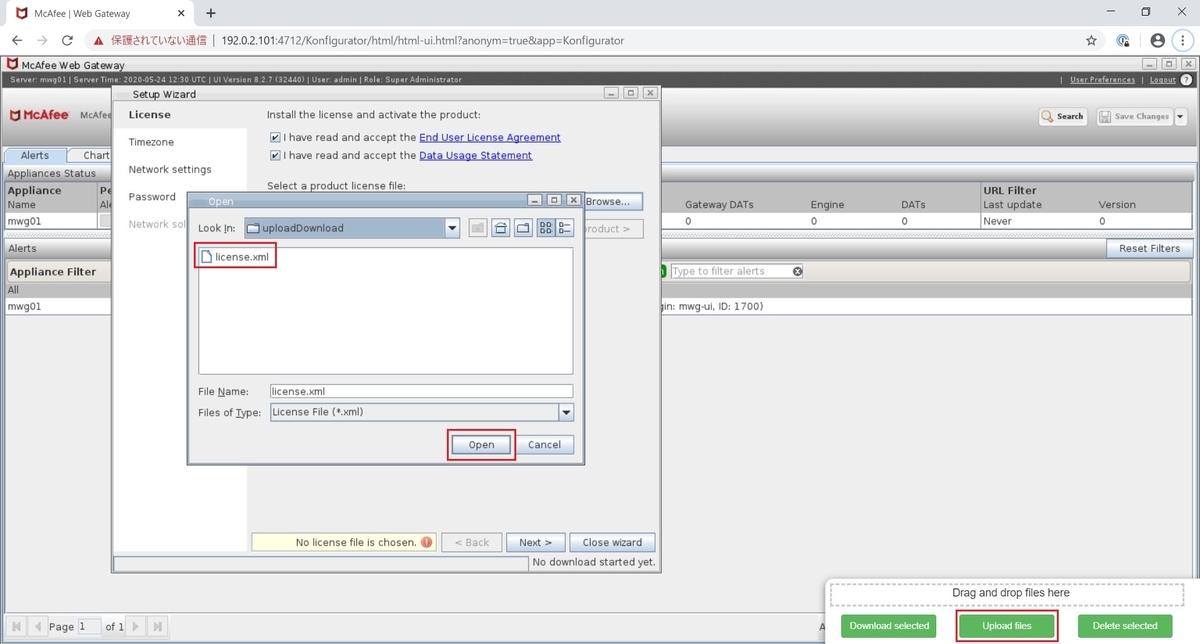Viewport: 1200px width, 644px height.
Task: Open Save Changes dropdown arrow
Action: 1180,116
